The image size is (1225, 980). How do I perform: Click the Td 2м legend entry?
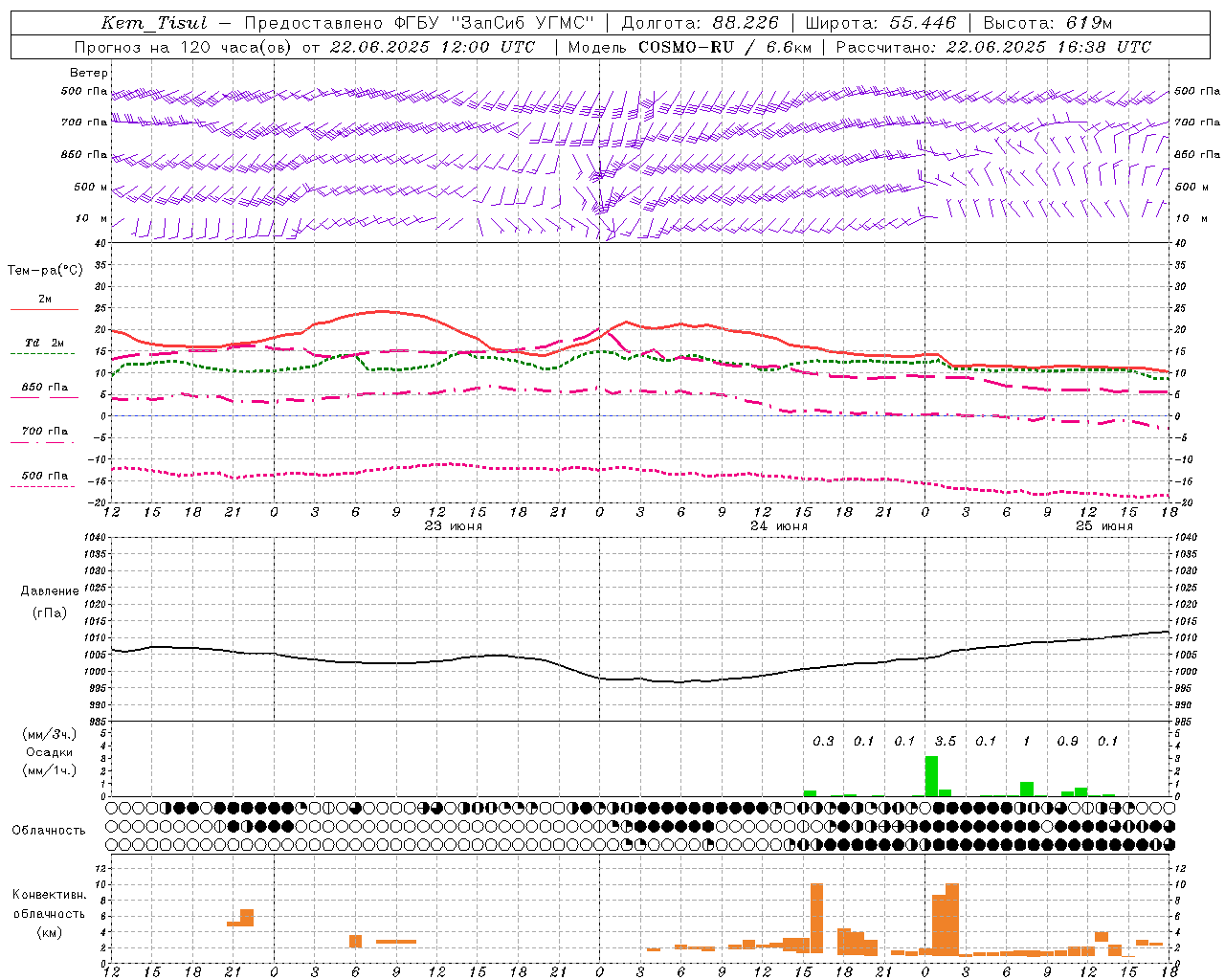[x=45, y=343]
